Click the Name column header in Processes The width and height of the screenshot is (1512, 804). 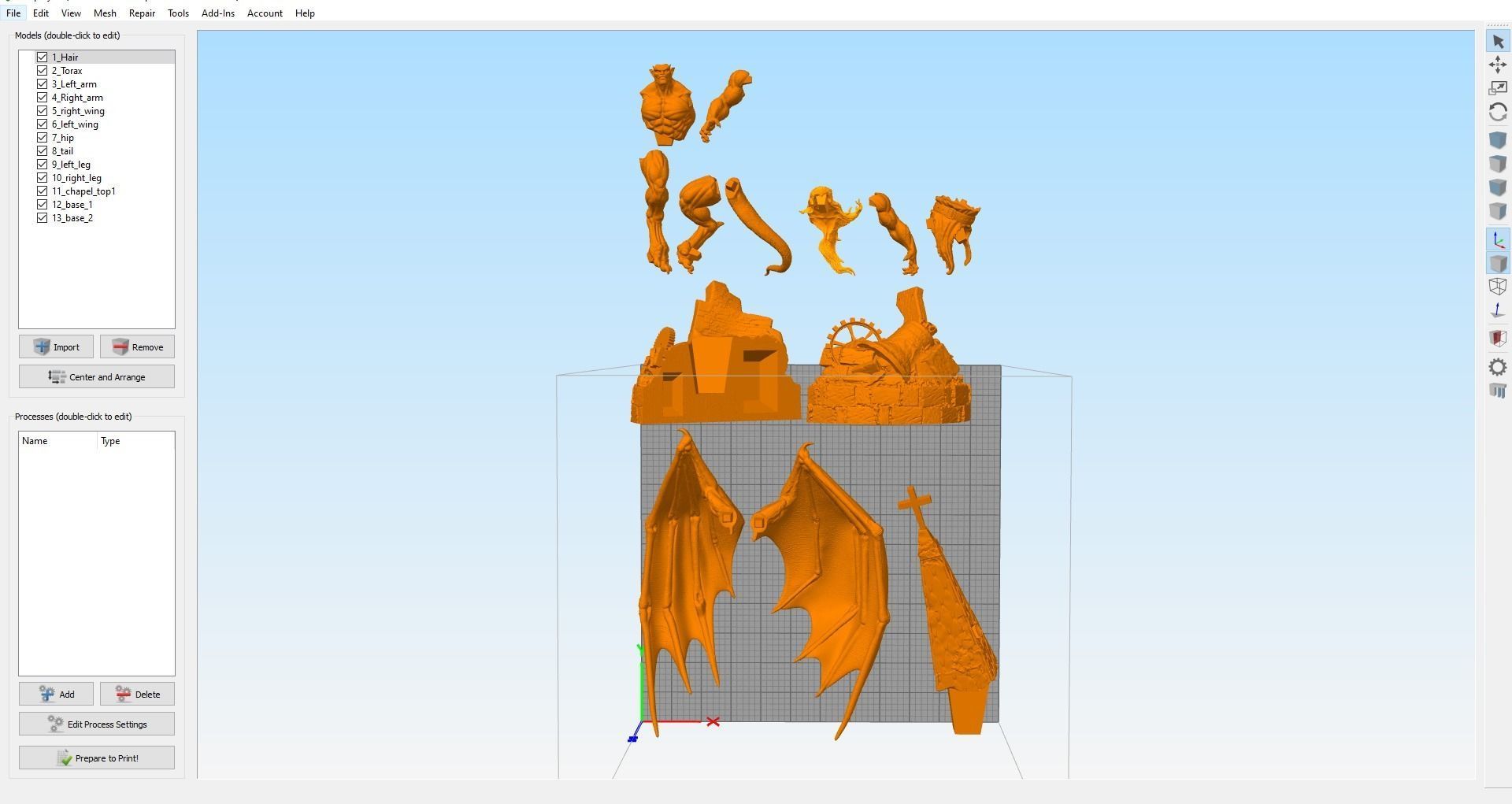[x=58, y=441]
